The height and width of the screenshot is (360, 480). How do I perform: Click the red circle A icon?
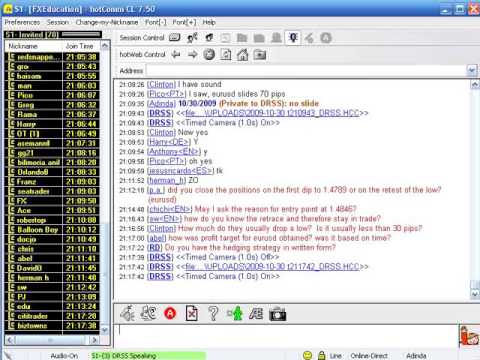point(170,314)
